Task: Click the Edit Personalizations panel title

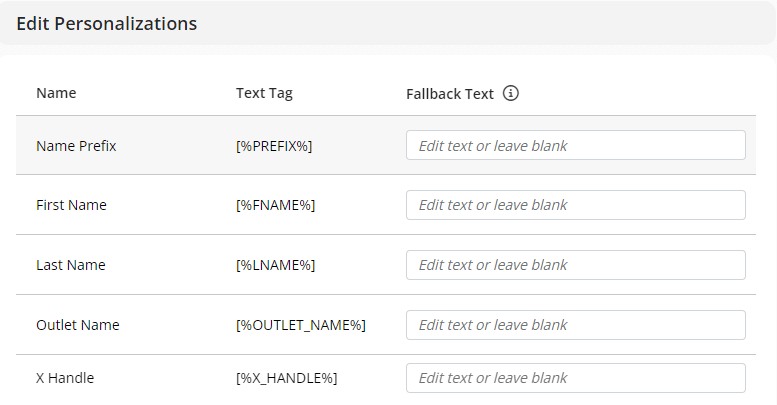Action: pos(106,24)
